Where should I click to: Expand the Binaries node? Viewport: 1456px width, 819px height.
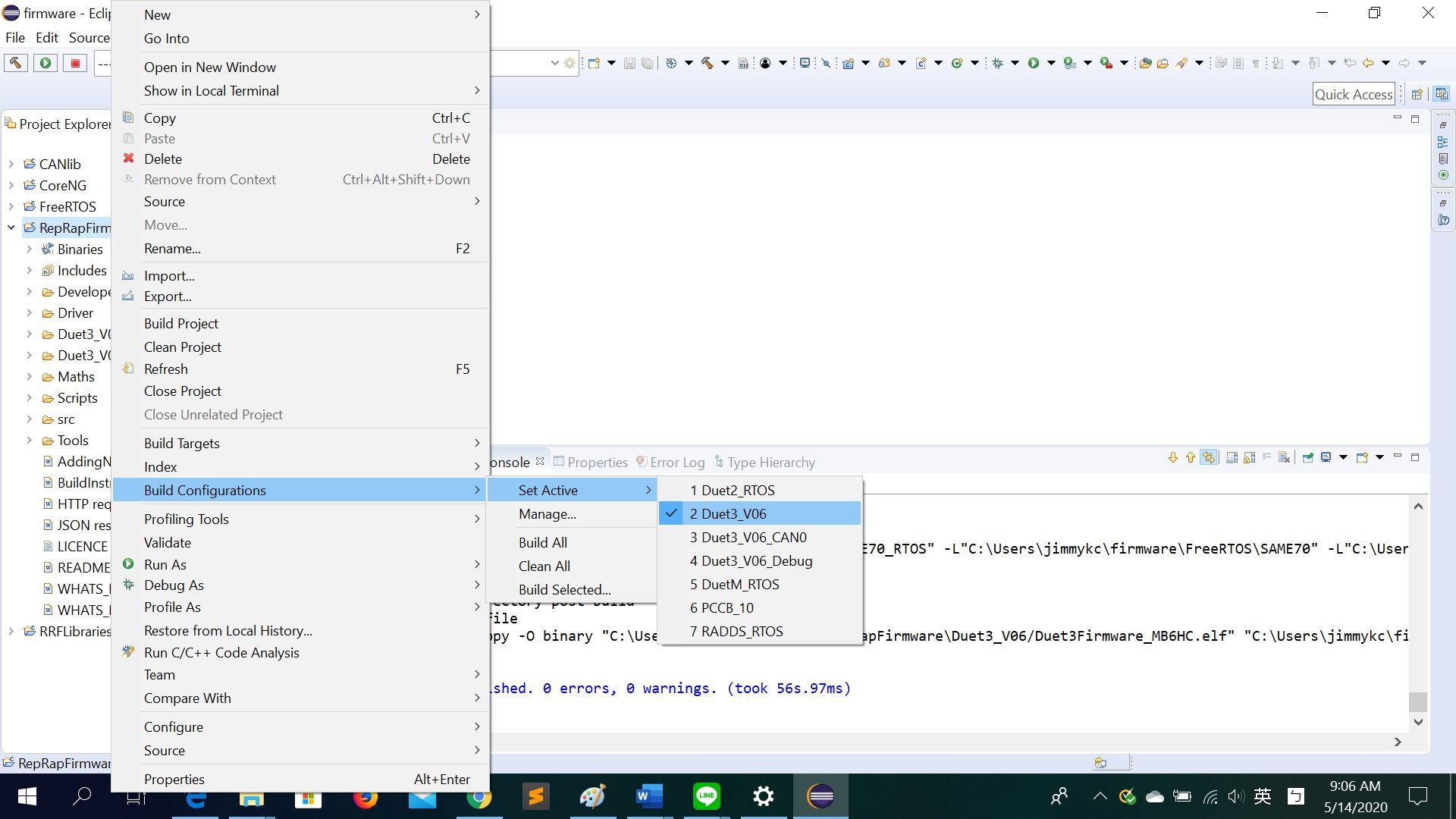point(30,249)
